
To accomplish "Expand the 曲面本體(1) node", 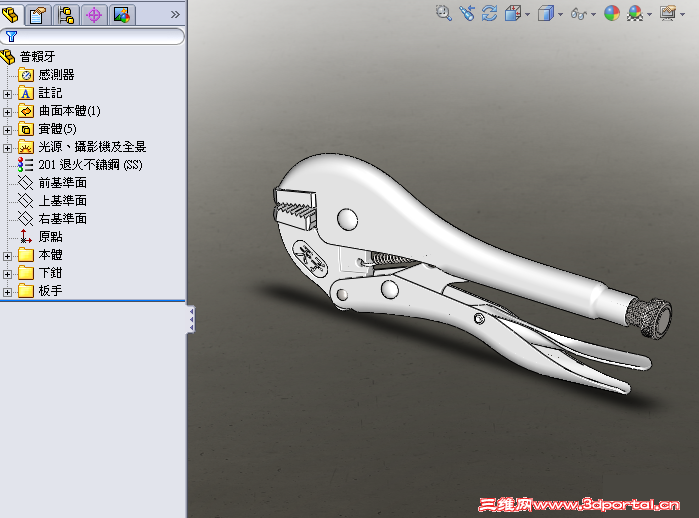I will (x=7, y=112).
